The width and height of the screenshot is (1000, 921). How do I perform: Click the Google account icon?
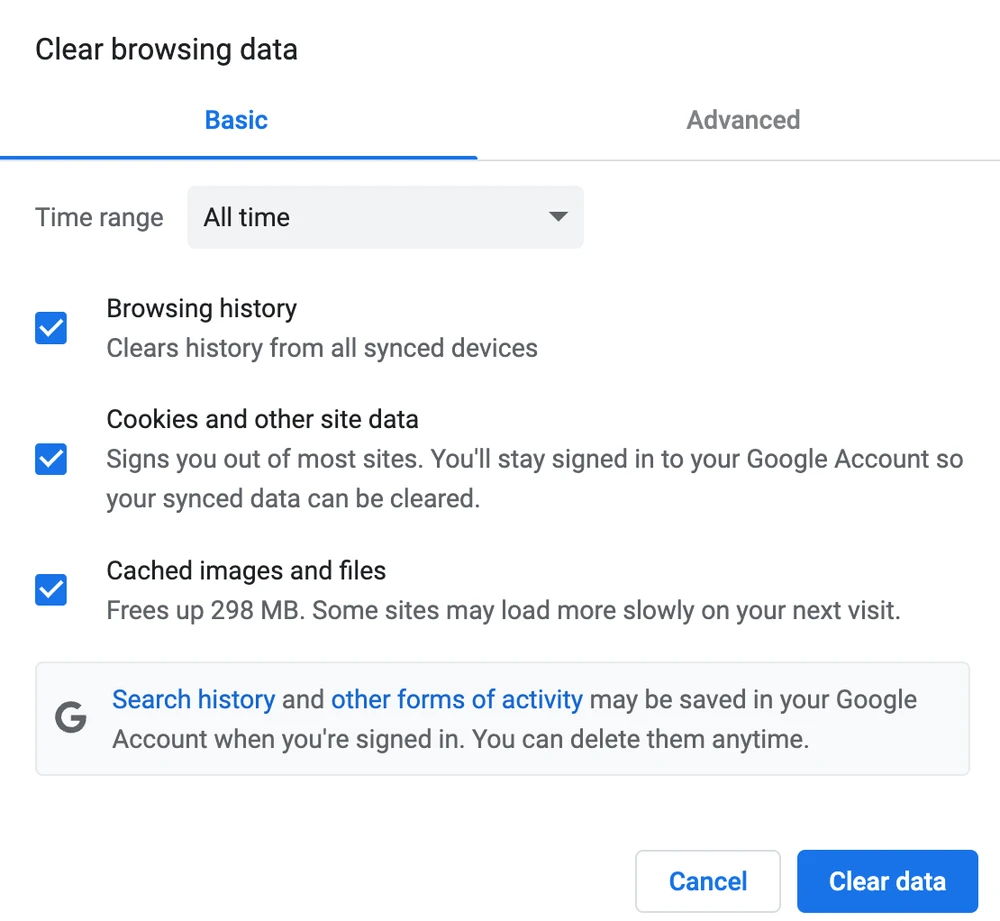(70, 717)
